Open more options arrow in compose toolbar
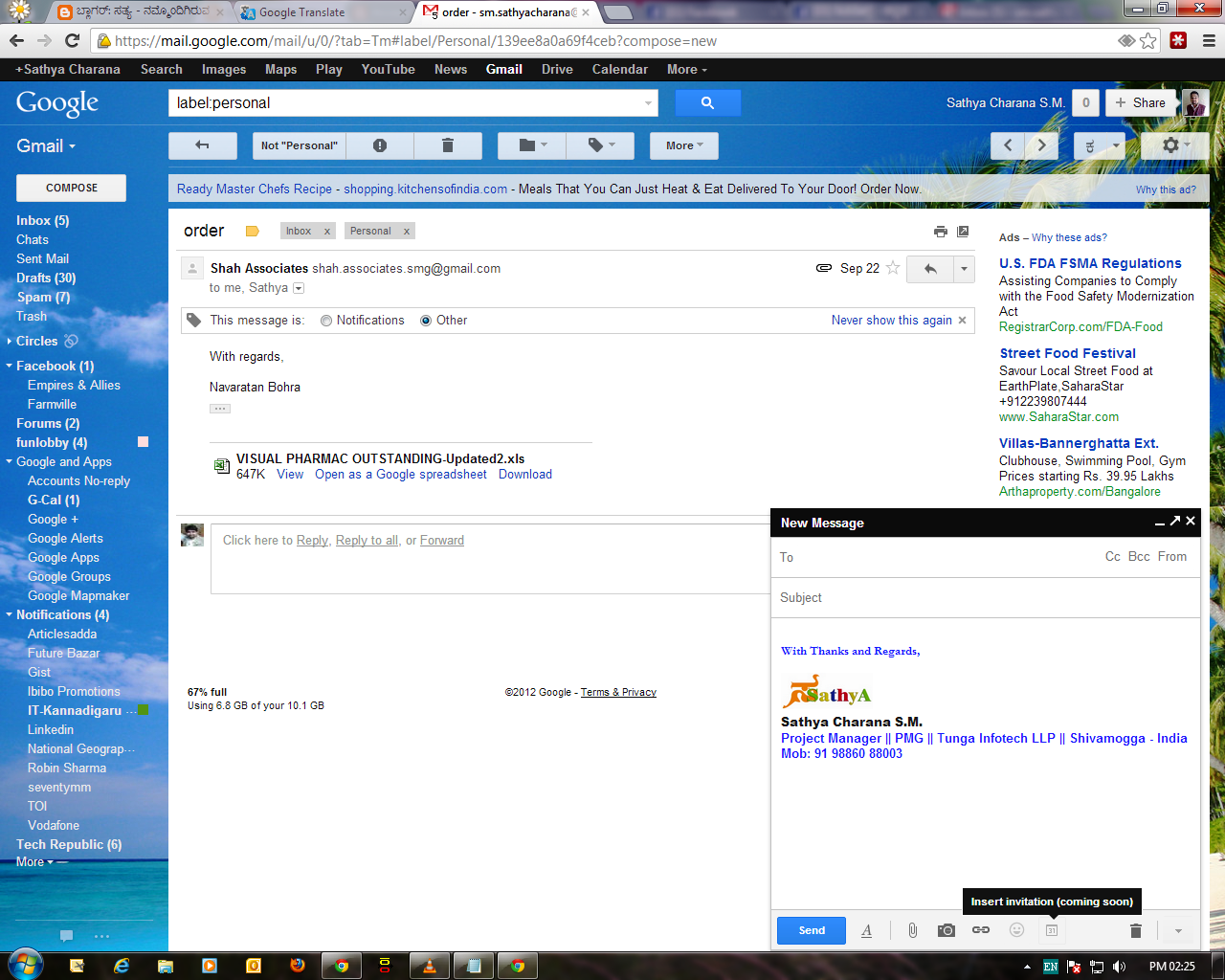 pyautogui.click(x=1178, y=930)
